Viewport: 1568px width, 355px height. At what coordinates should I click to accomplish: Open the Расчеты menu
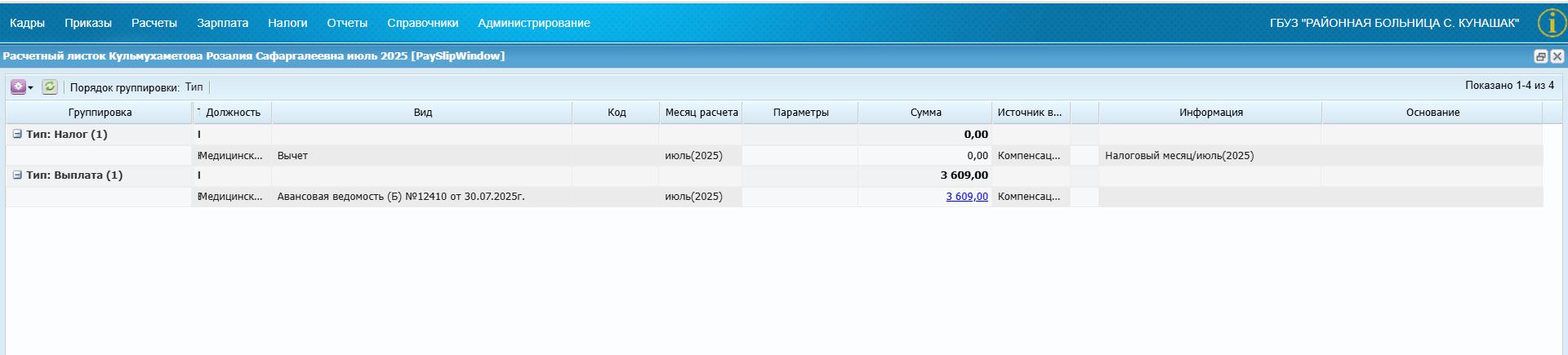[154, 23]
